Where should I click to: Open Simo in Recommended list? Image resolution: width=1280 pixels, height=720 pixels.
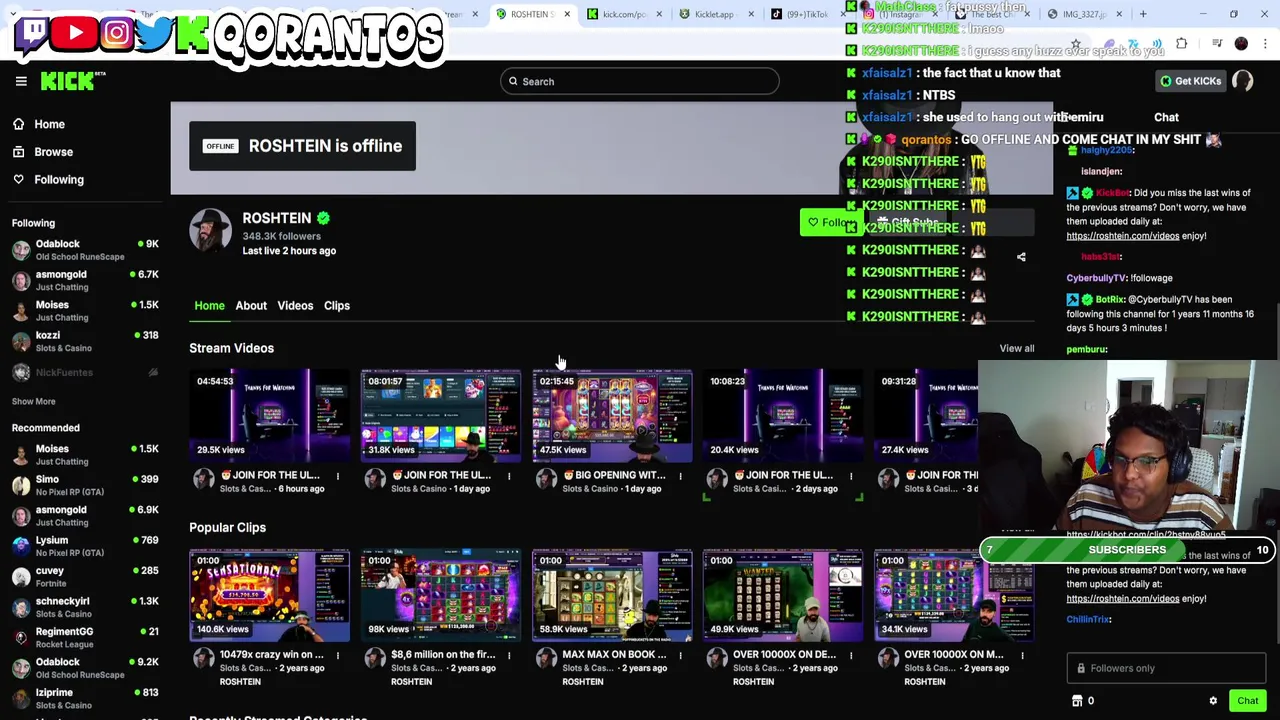(85, 485)
